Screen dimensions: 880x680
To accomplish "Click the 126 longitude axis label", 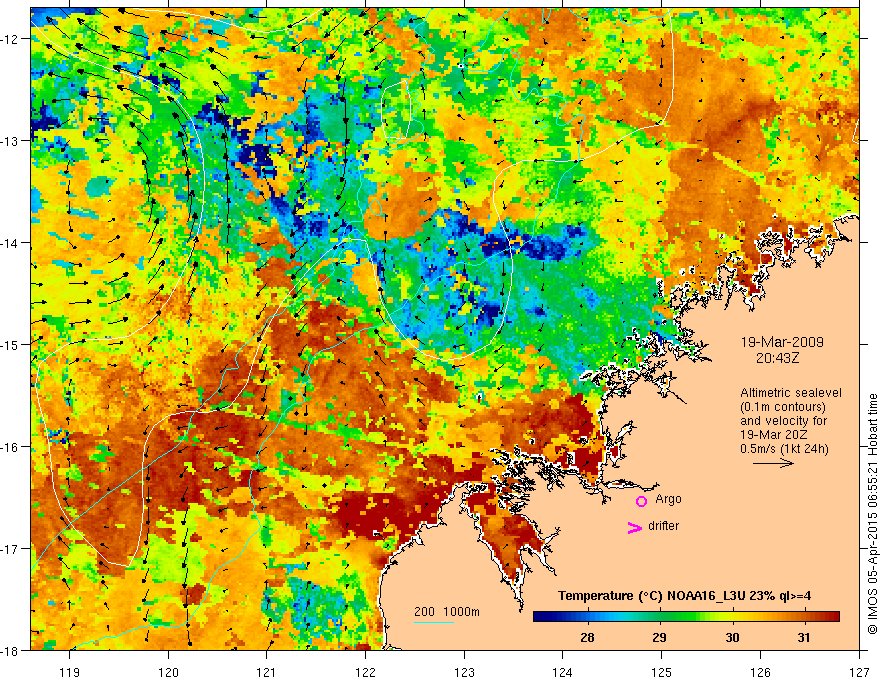I will coord(760,672).
